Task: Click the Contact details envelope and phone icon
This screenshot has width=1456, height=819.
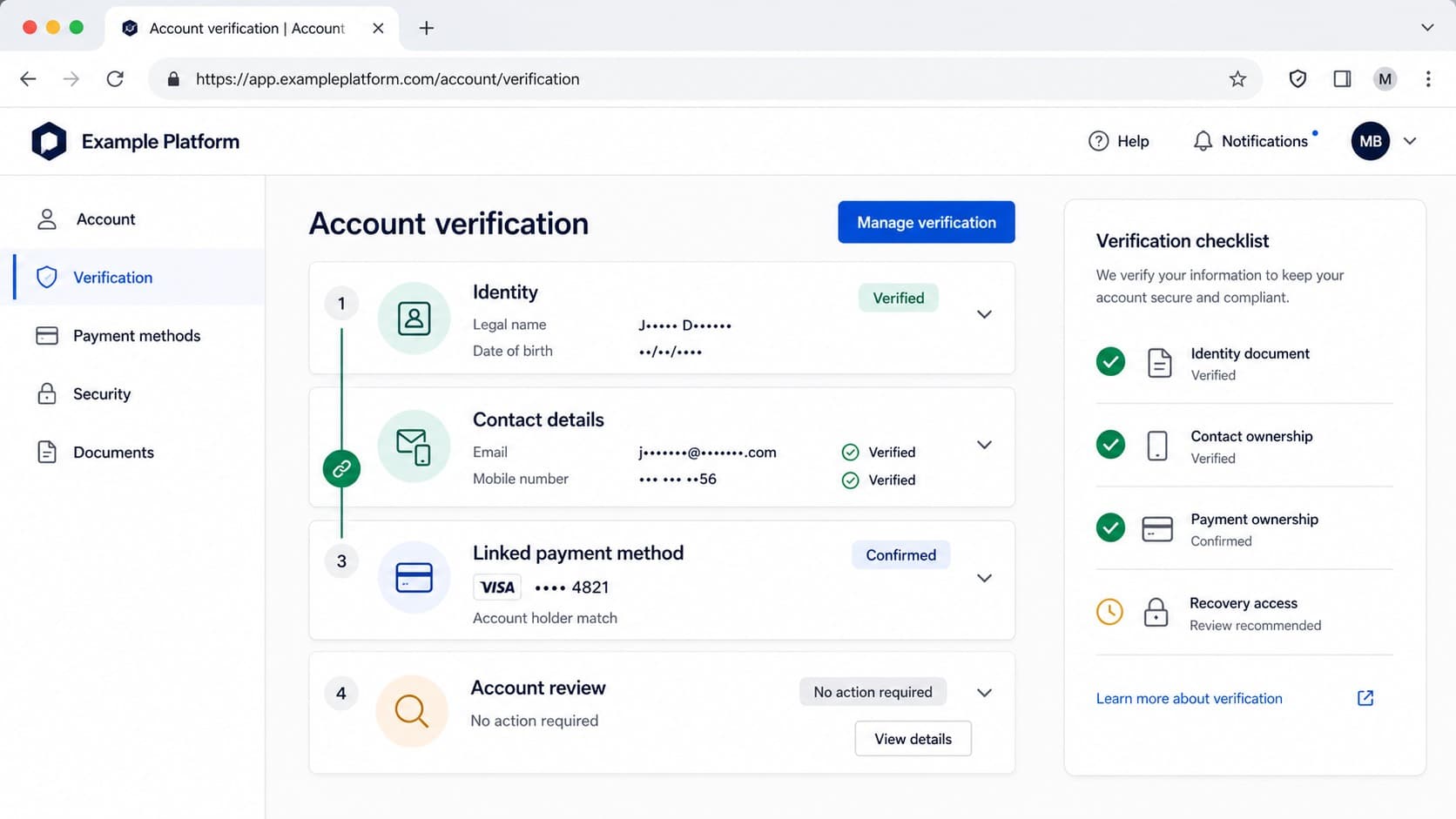Action: [x=414, y=446]
